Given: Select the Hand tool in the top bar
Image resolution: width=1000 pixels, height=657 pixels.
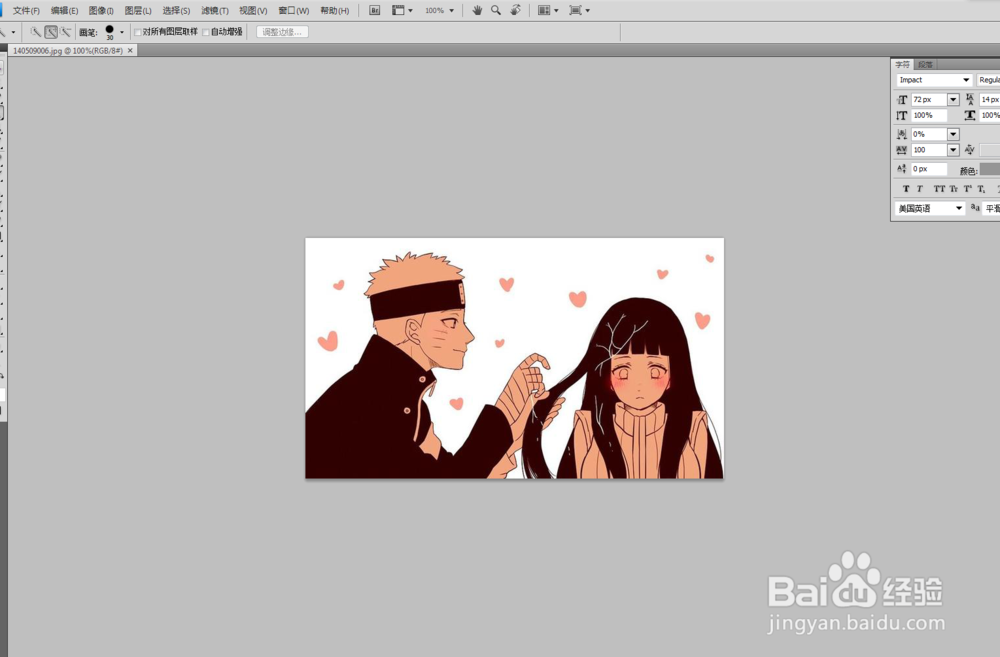Looking at the screenshot, I should [477, 10].
